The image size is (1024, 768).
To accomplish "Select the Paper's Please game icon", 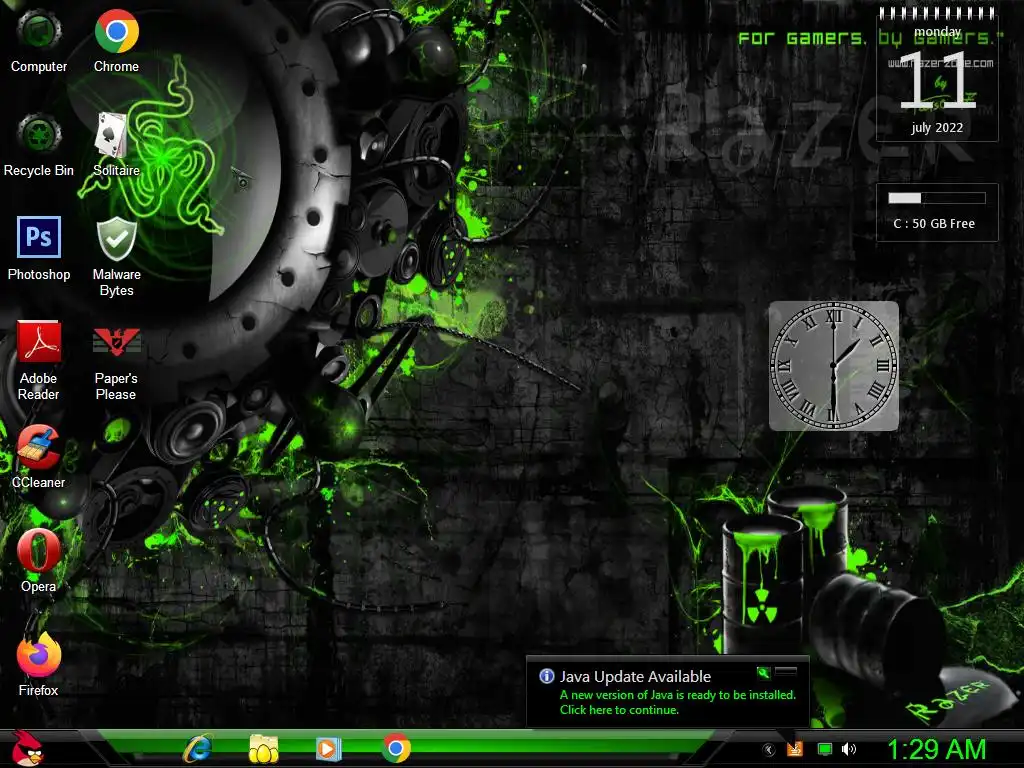I will tap(116, 363).
